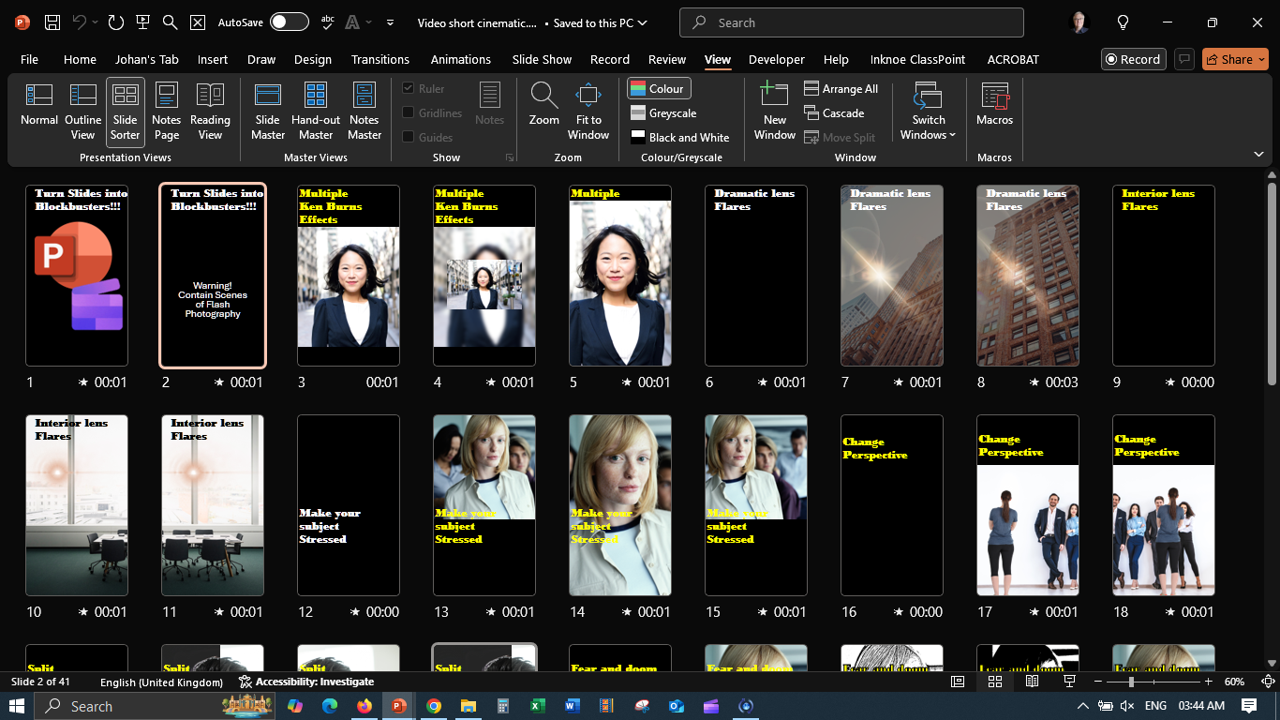Fit slide to window status bar icon
Screen dimensions: 1280x720
pyautogui.click(x=1268, y=682)
